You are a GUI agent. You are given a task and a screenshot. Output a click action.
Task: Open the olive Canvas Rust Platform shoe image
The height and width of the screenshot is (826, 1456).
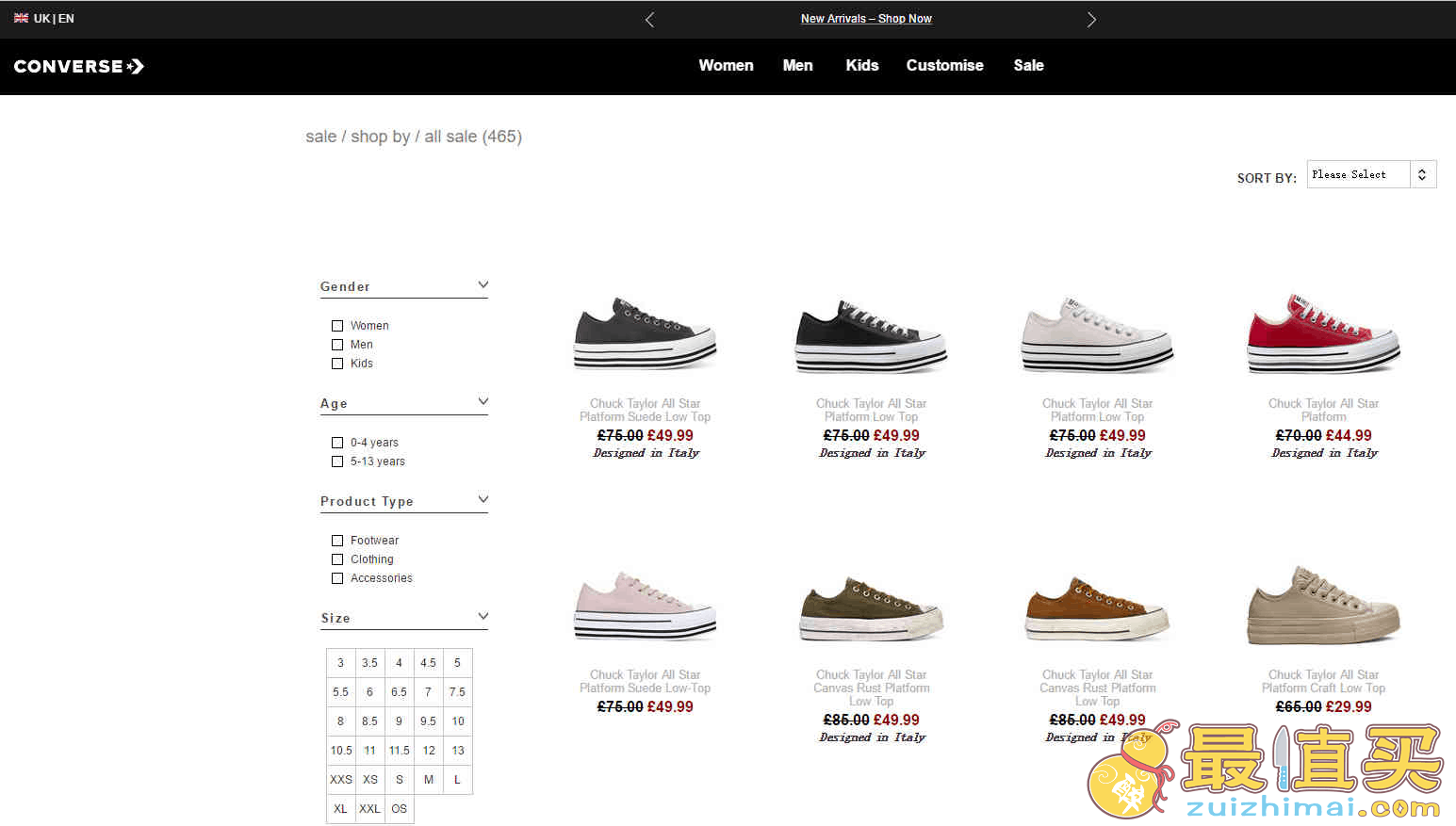tap(872, 608)
